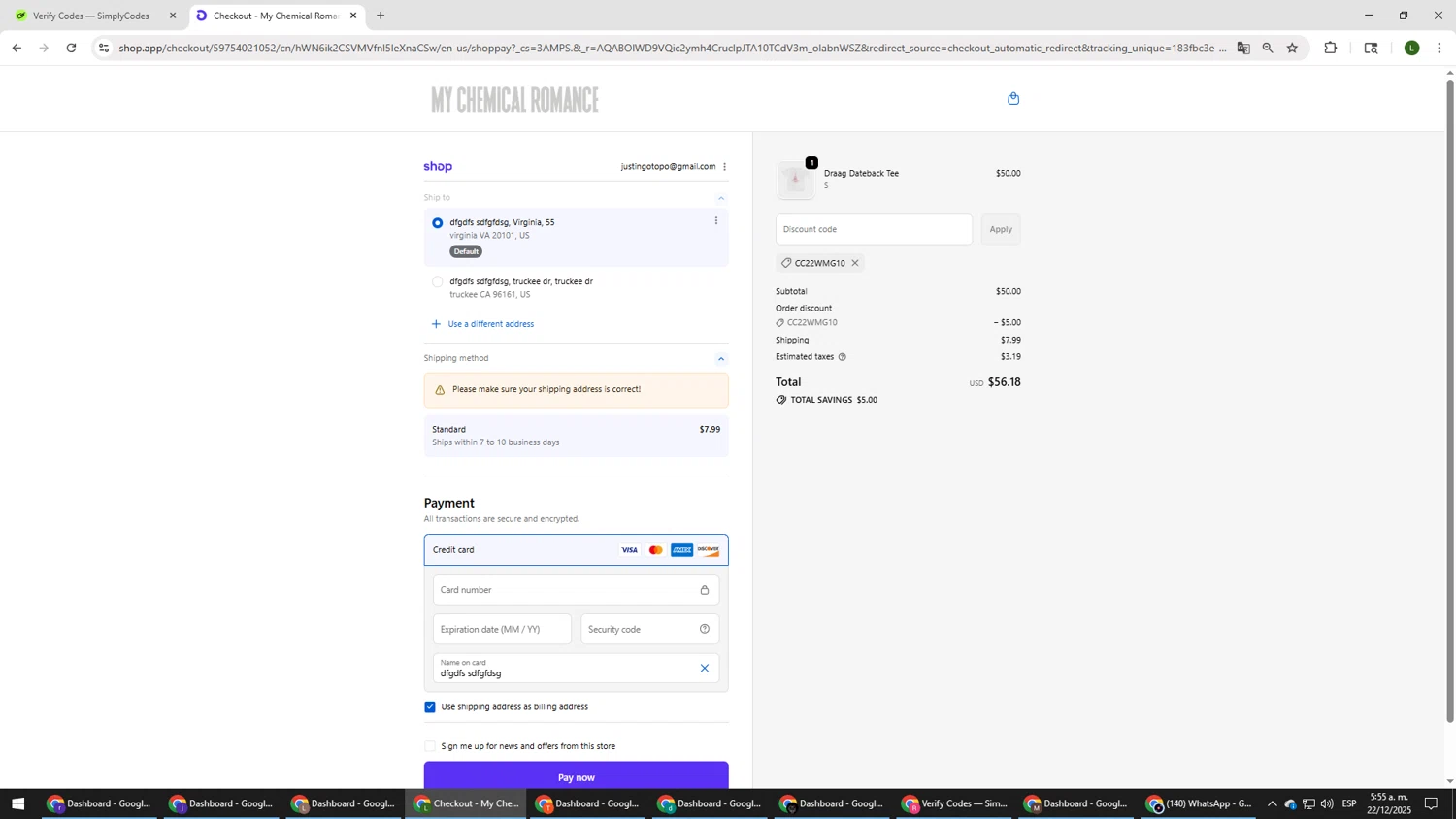Open the shopping cart bag icon
Image resolution: width=1456 pixels, height=819 pixels.
click(x=1013, y=98)
